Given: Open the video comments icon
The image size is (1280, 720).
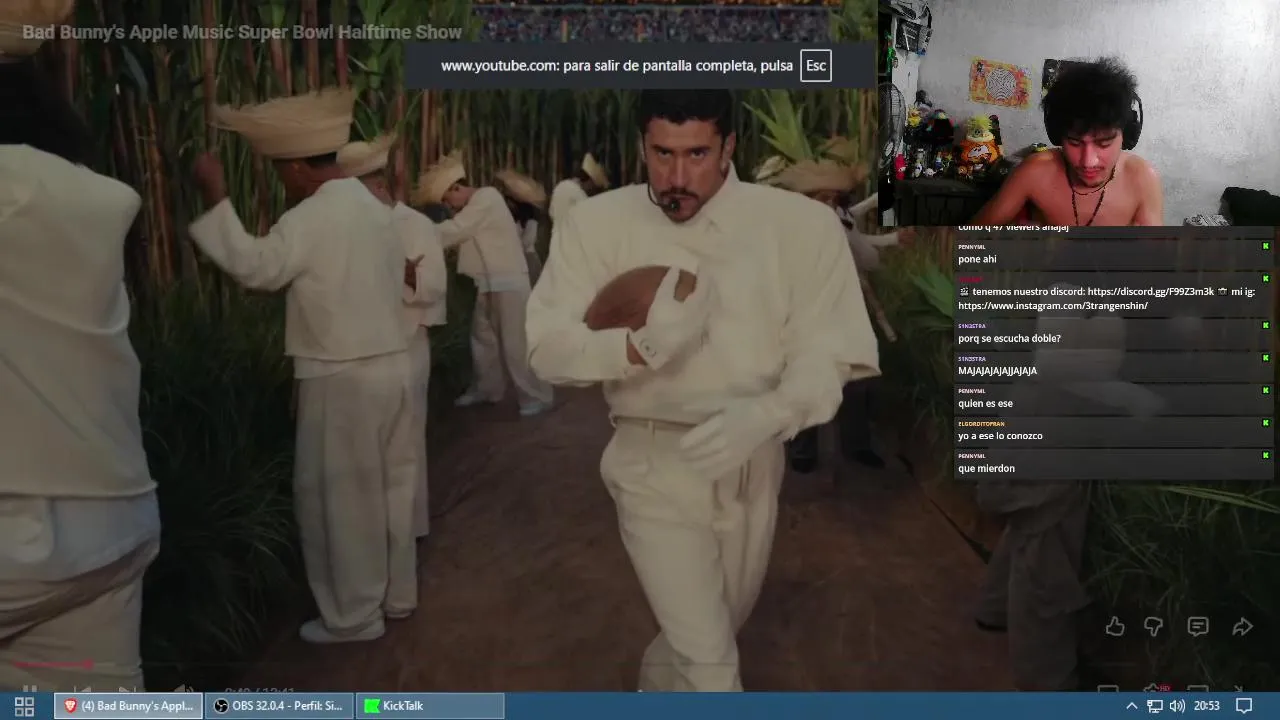Looking at the screenshot, I should [x=1198, y=626].
